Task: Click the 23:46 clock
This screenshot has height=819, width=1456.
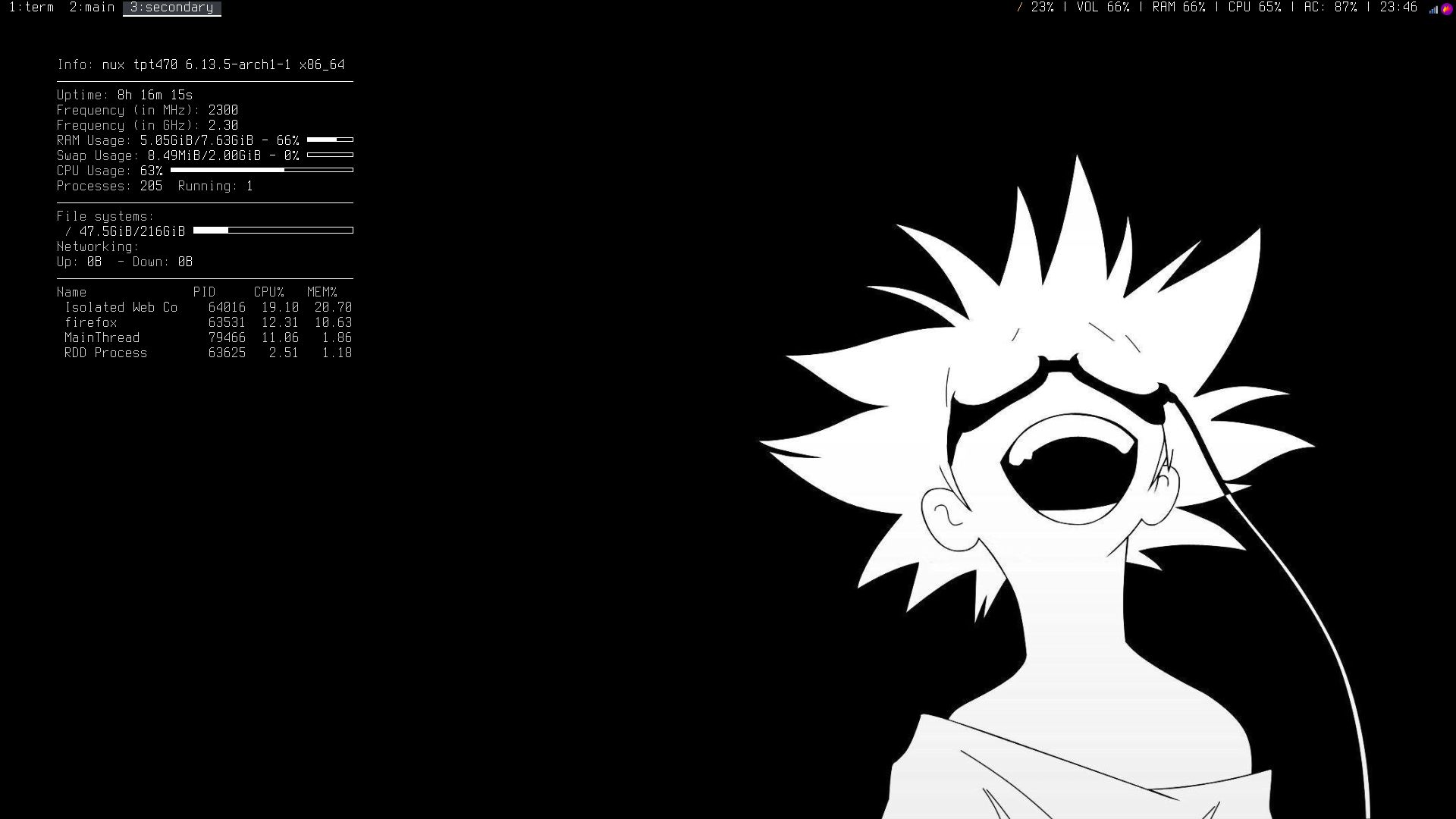Action: (x=1399, y=8)
